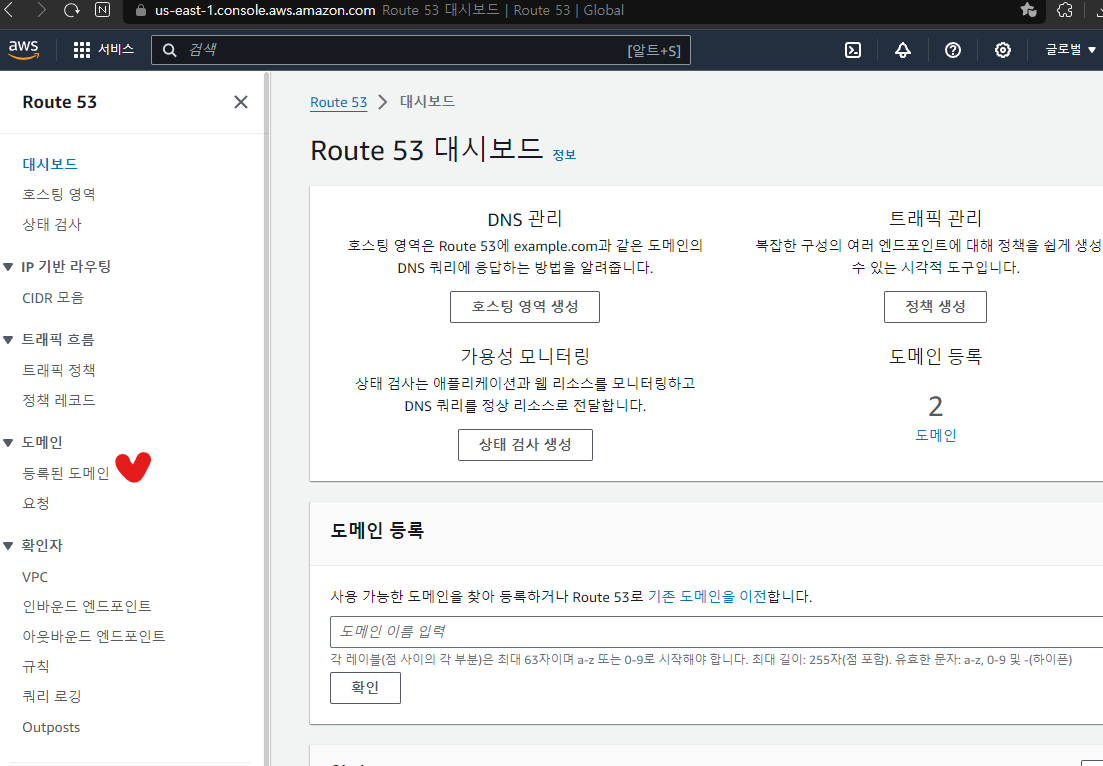Click the Route 53 breadcrumb link
The image size is (1103, 766).
click(338, 102)
